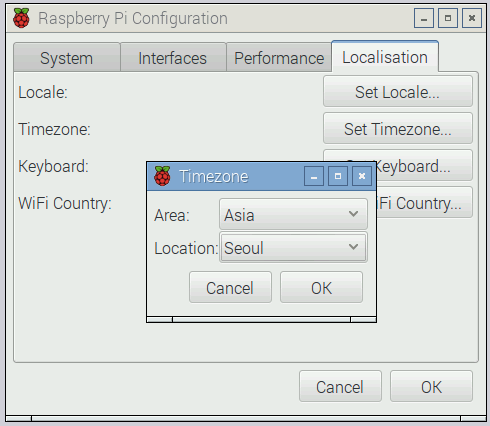
Task: Click the raspberry icon in Timezone dialog title
Action: [x=162, y=176]
